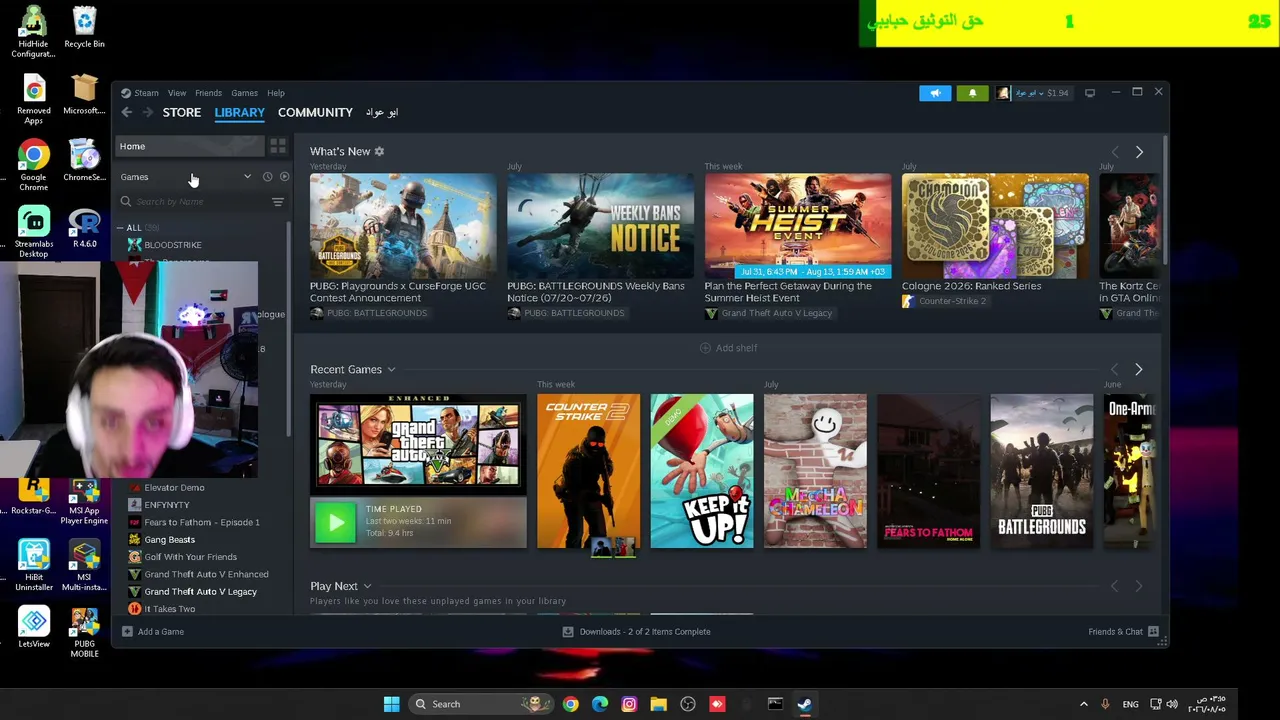The width and height of the screenshot is (1280, 720).
Task: Click the Add a Game plus icon
Action: pyautogui.click(x=127, y=632)
